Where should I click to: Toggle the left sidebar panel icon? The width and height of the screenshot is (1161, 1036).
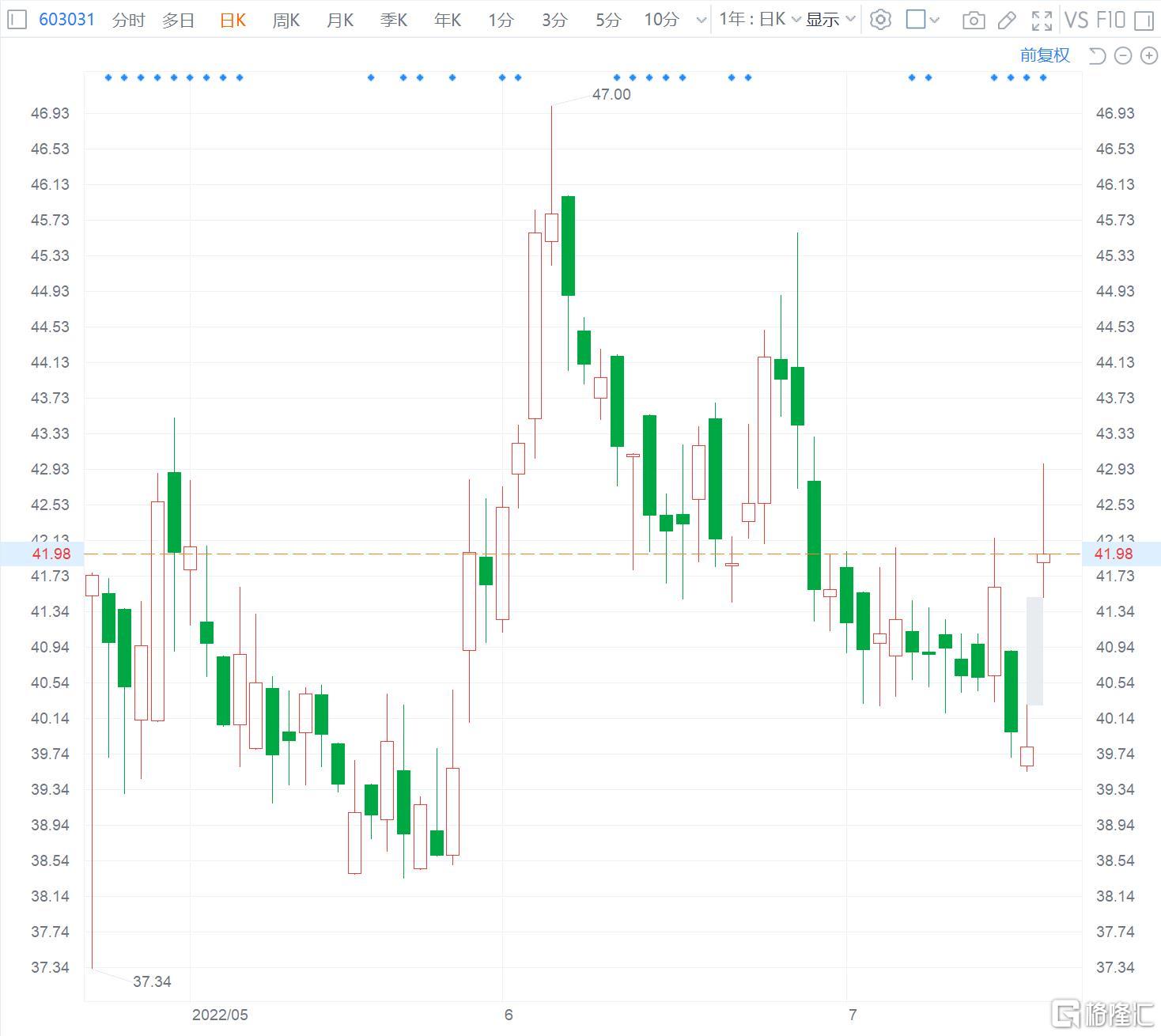[17, 20]
